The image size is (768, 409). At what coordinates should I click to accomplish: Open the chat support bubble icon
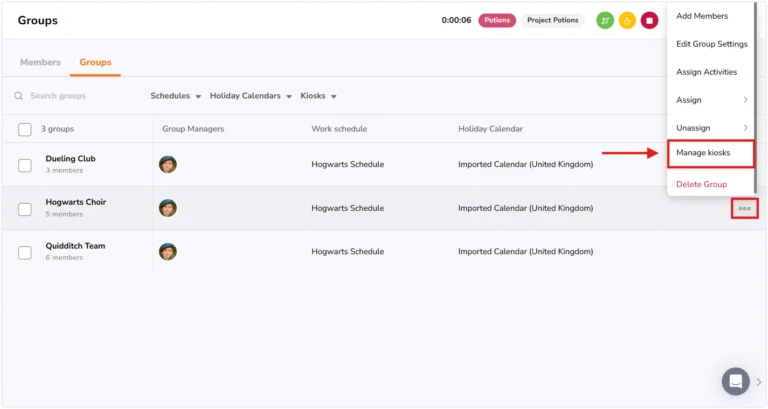click(735, 381)
